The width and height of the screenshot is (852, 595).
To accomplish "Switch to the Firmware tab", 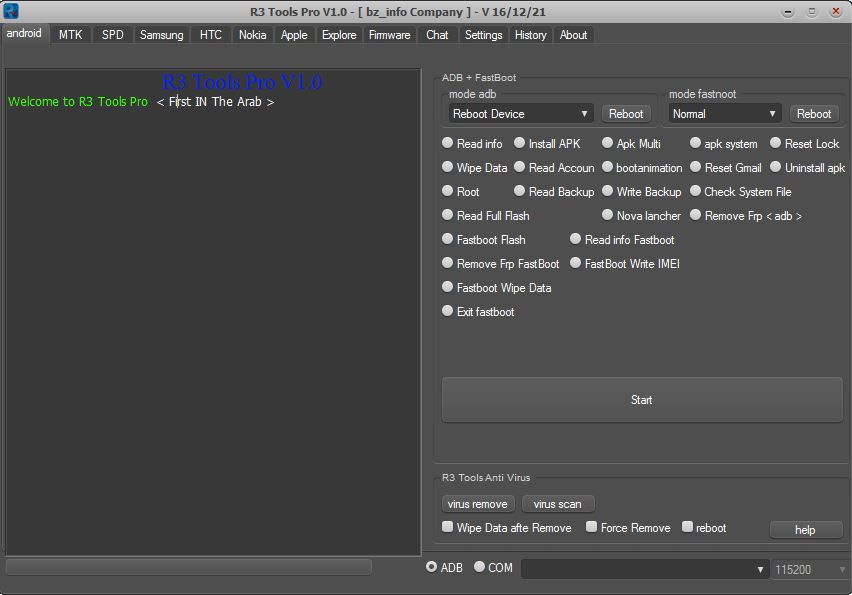I will 390,35.
